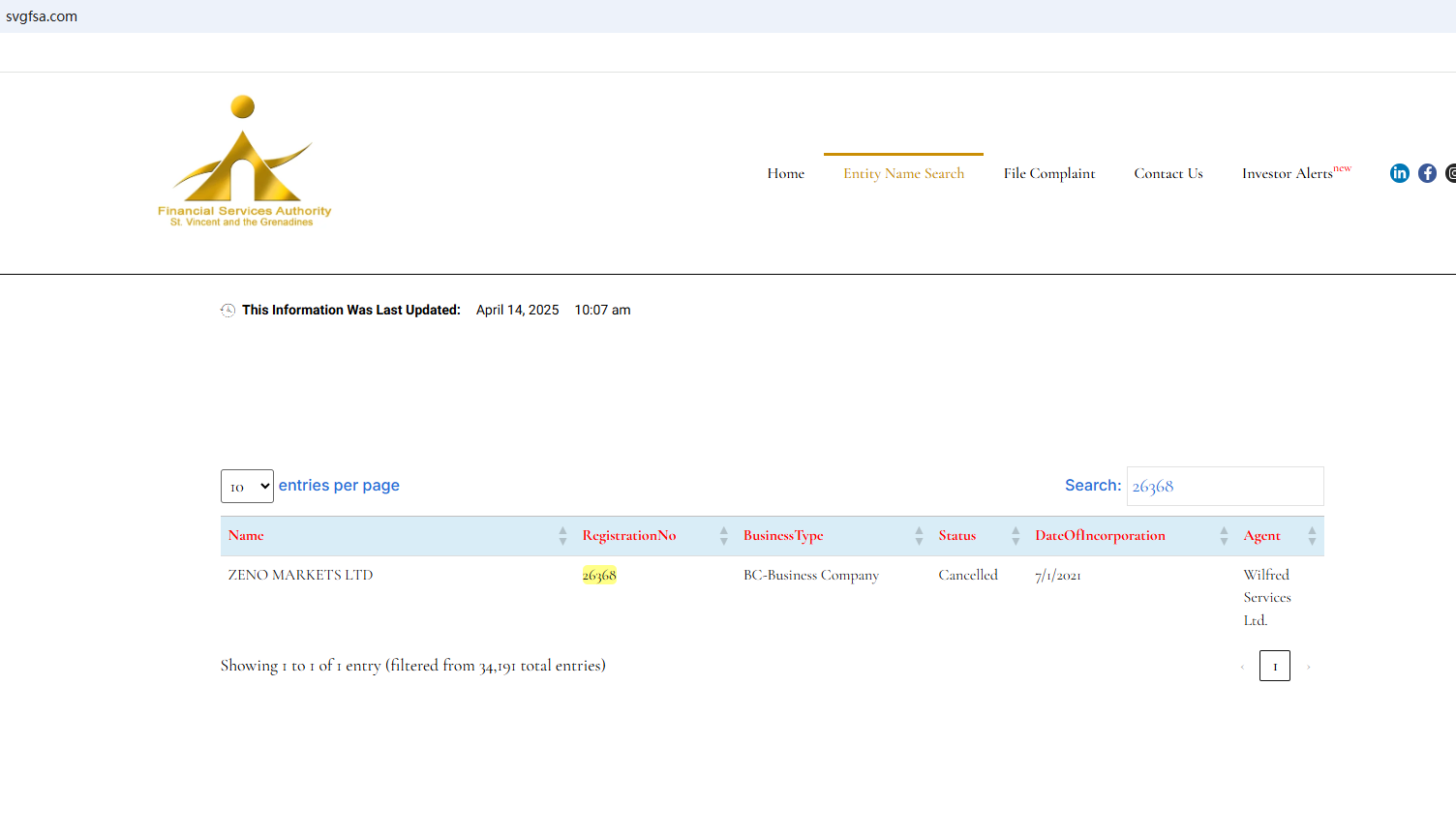Image resolution: width=1456 pixels, height=835 pixels.
Task: Click the next page arrow
Action: pyautogui.click(x=1308, y=667)
